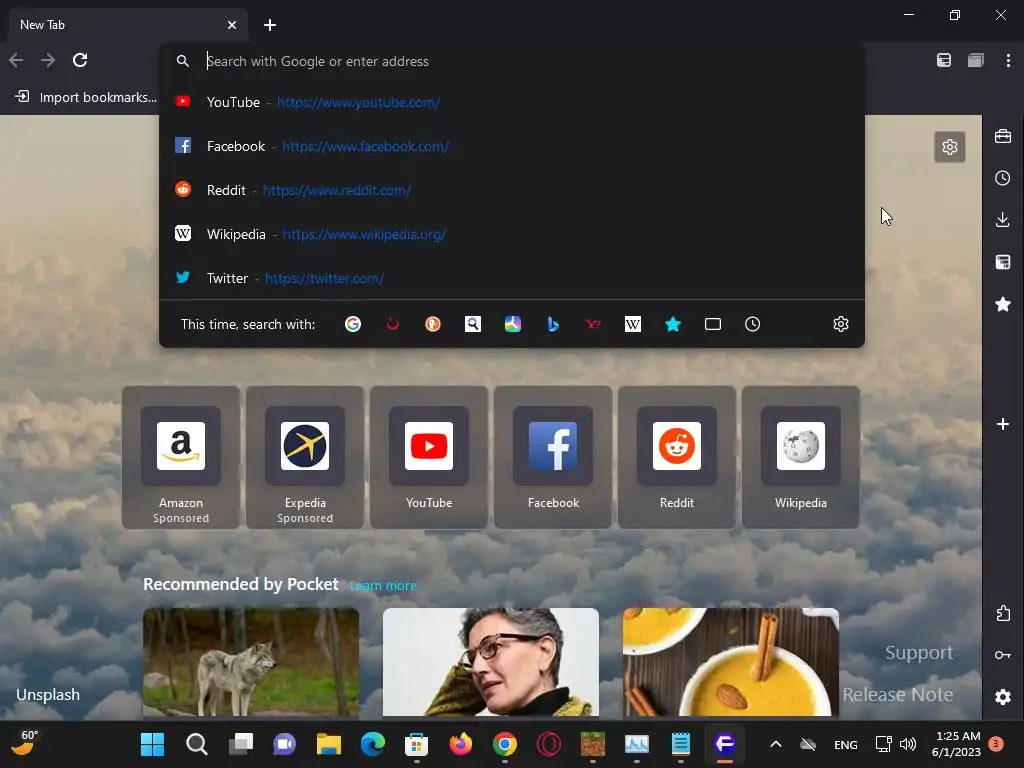The width and height of the screenshot is (1024, 768).
Task: Open the Facebook shortcut tile
Action: 553,457
